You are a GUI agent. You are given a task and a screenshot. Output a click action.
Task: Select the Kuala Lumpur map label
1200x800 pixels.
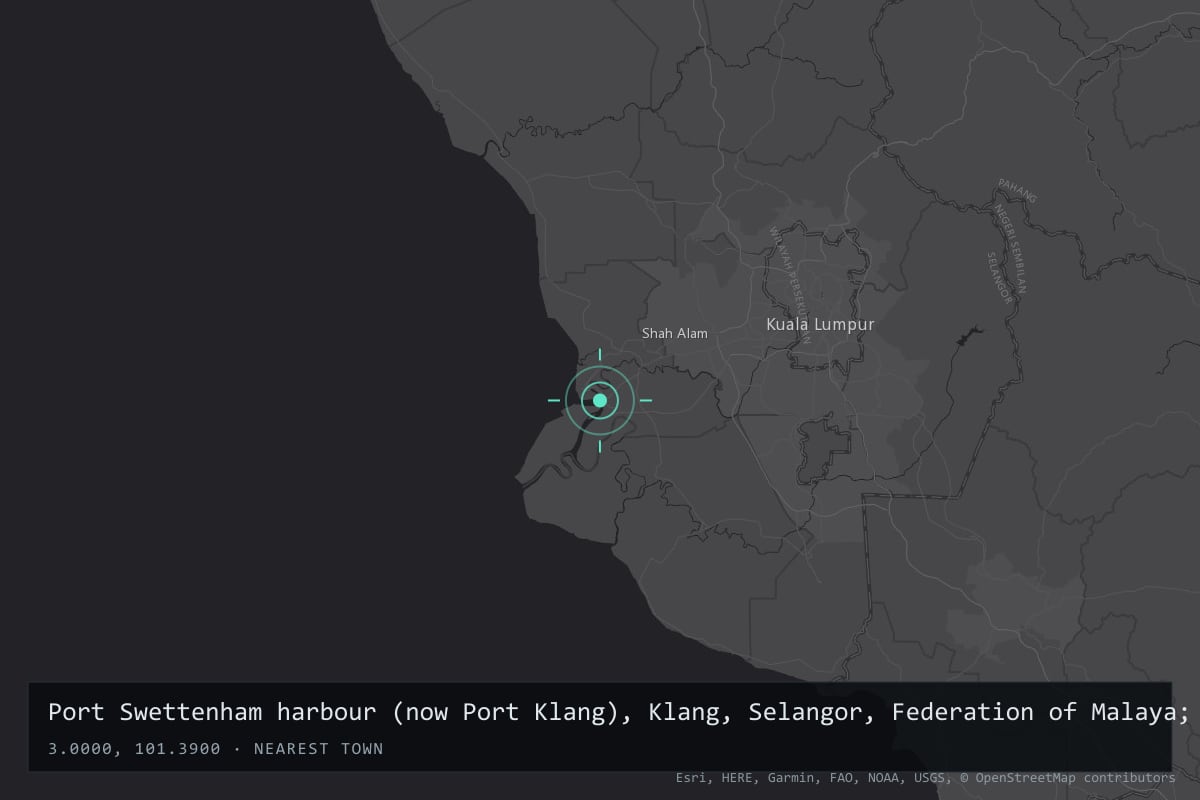[x=820, y=325]
